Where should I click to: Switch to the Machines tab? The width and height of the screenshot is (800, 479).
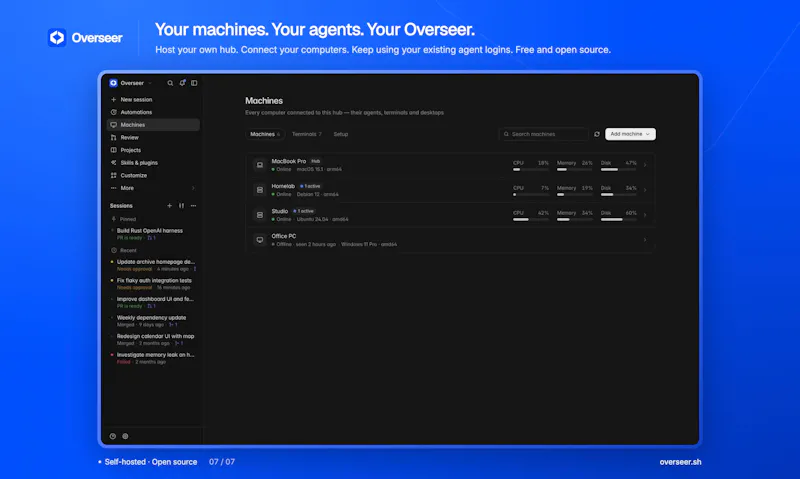click(x=265, y=134)
